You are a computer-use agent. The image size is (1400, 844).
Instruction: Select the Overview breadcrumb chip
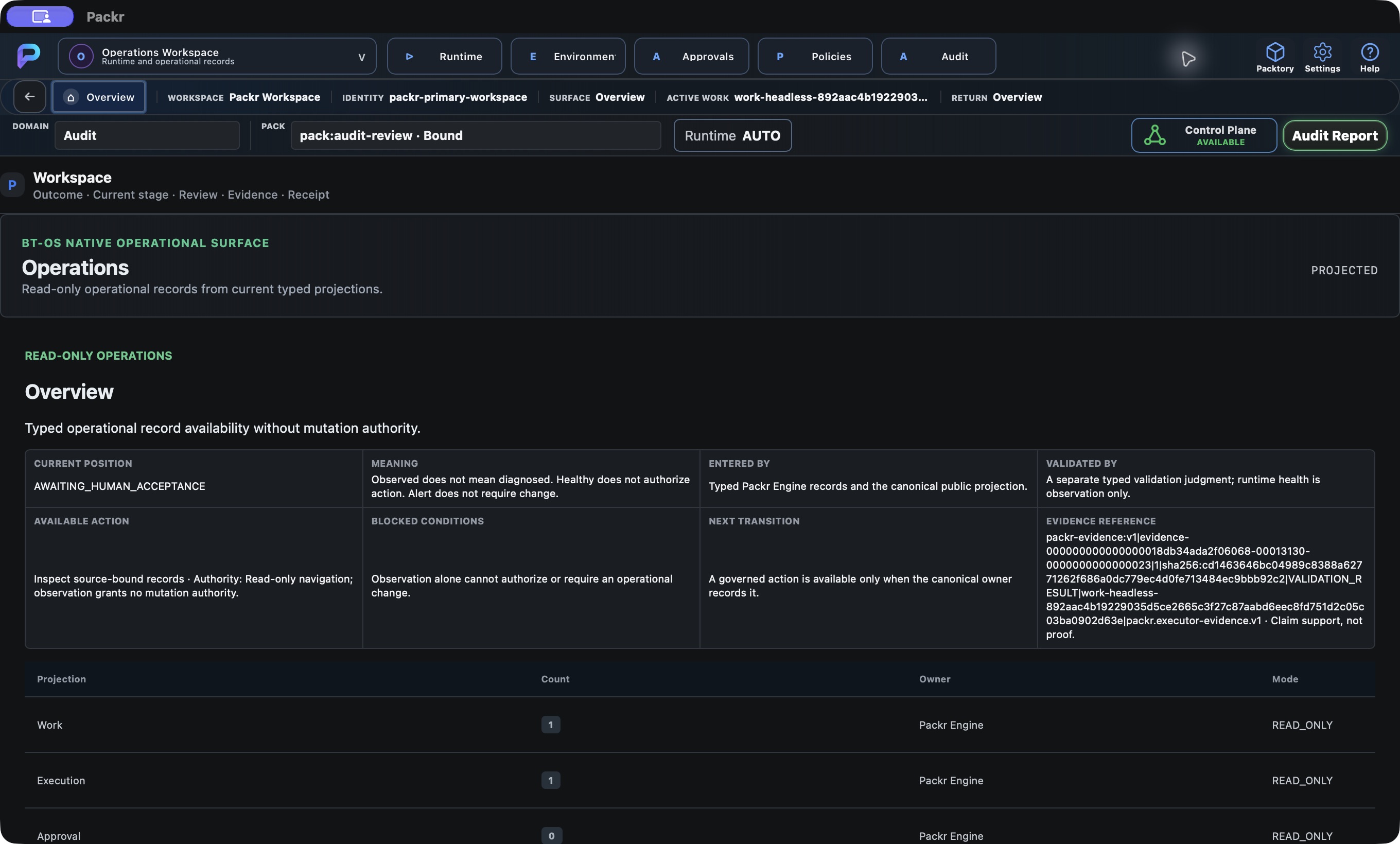[99, 97]
